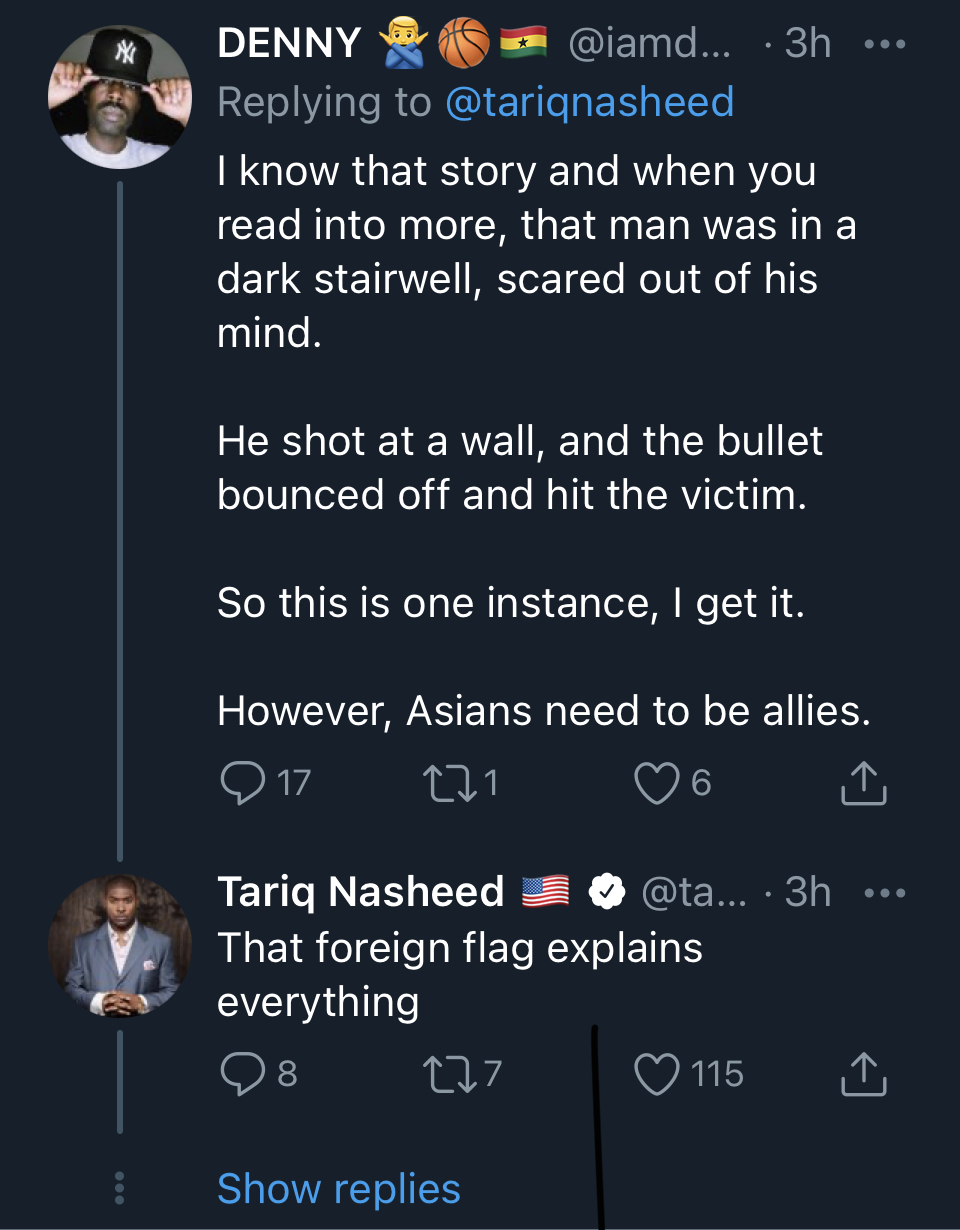Like DENNY's tweet with the heart
Viewport: 960px width, 1230px height.
click(x=656, y=782)
